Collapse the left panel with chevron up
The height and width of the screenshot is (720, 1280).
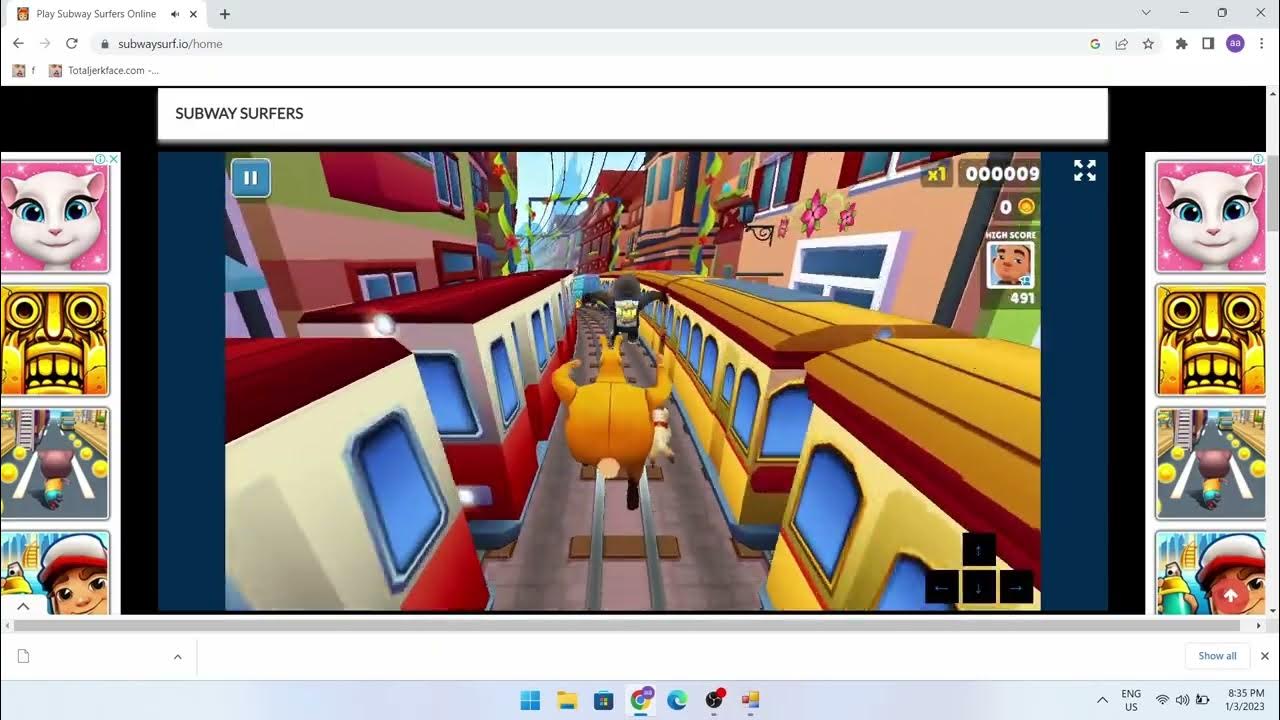pyautogui.click(x=23, y=606)
